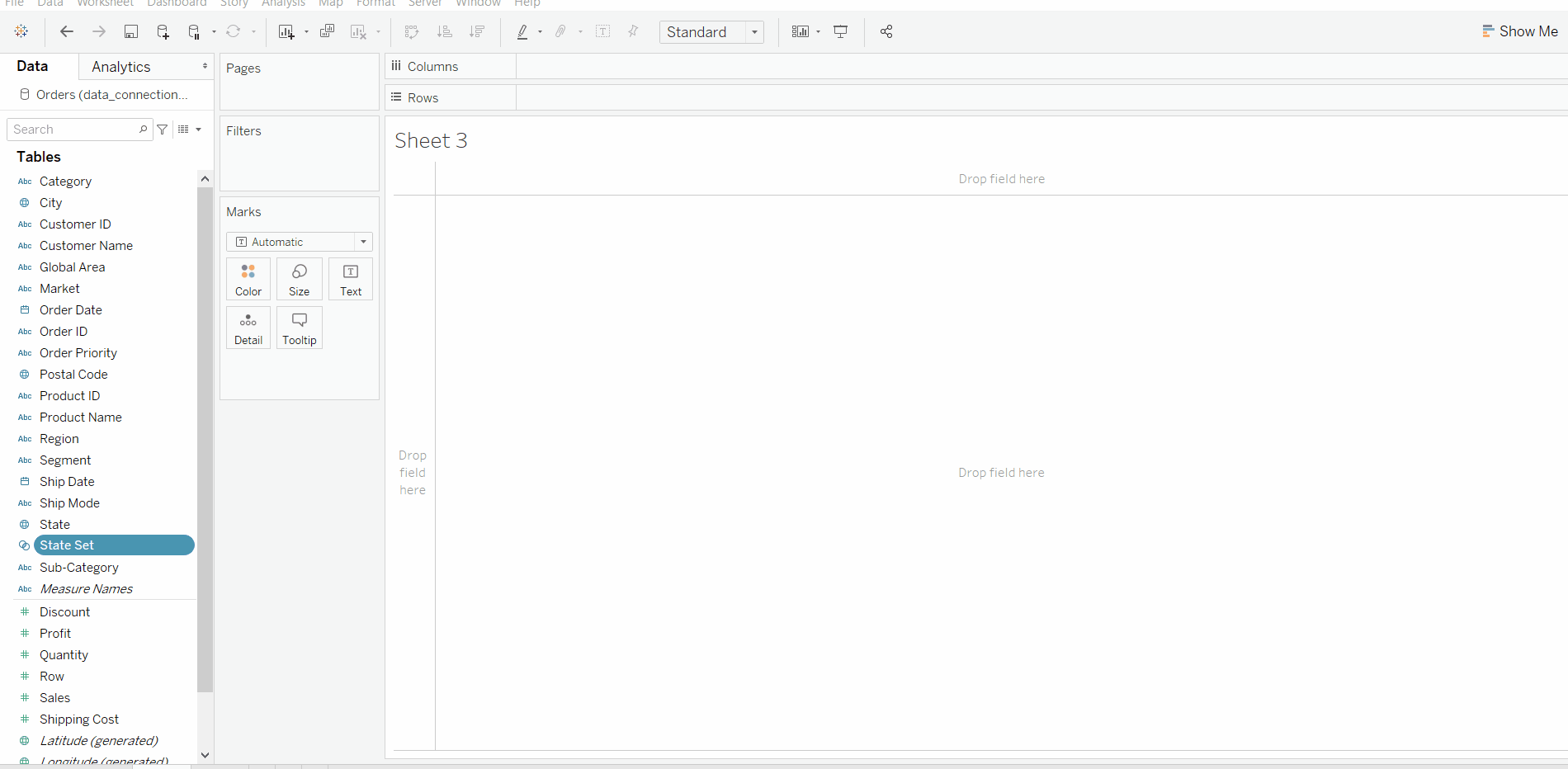Toggle show mark labels icon
The height and width of the screenshot is (769, 1568).
pos(603,31)
